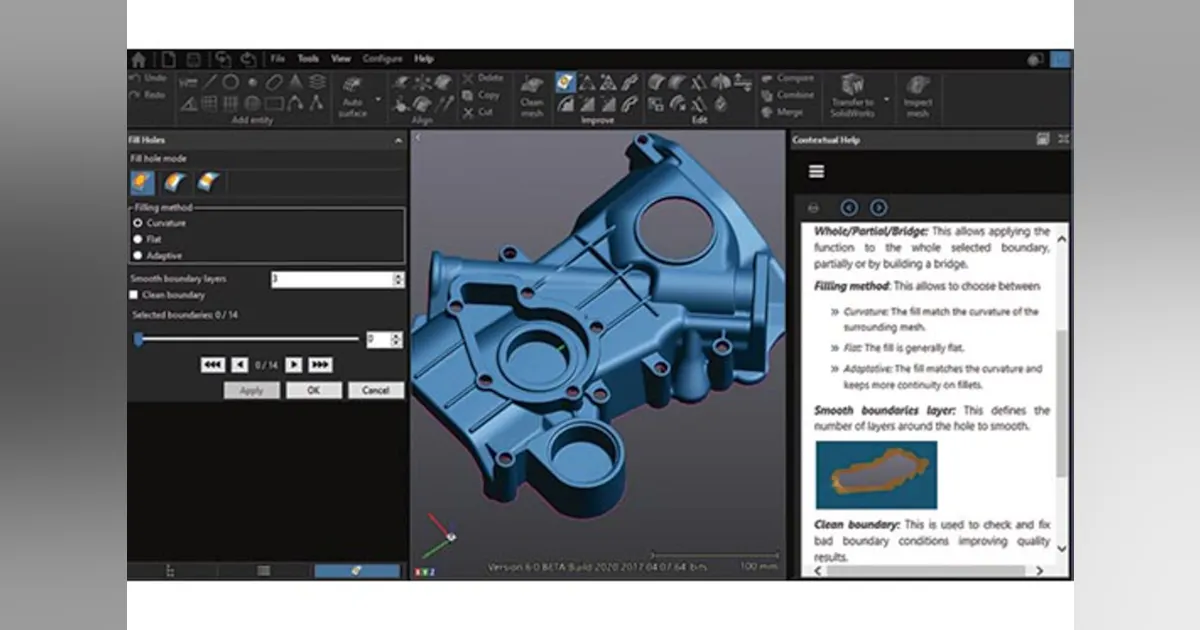Select the large sphere entity tool
1200x630 pixels.
(252, 103)
